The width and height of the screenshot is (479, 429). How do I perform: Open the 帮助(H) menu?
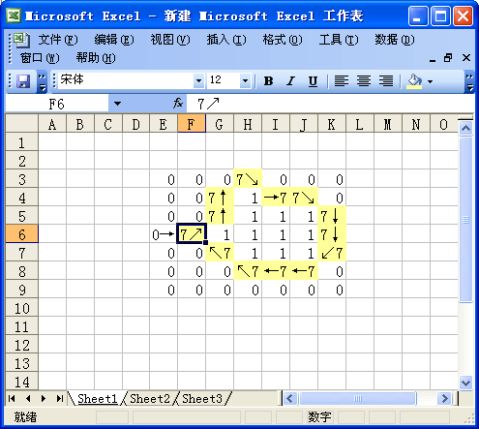96,58
